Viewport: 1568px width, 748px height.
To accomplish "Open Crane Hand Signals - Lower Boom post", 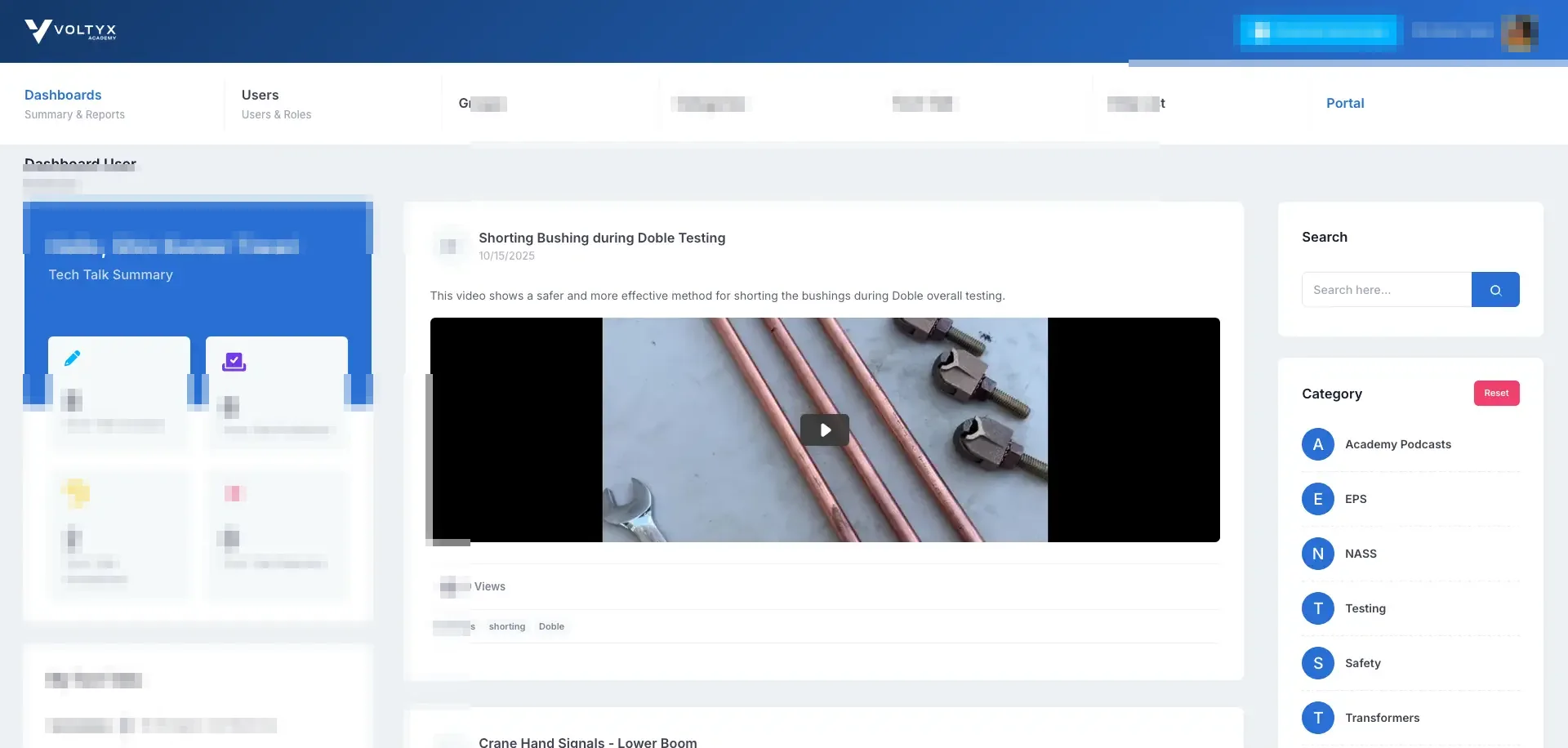I will pyautogui.click(x=588, y=741).
